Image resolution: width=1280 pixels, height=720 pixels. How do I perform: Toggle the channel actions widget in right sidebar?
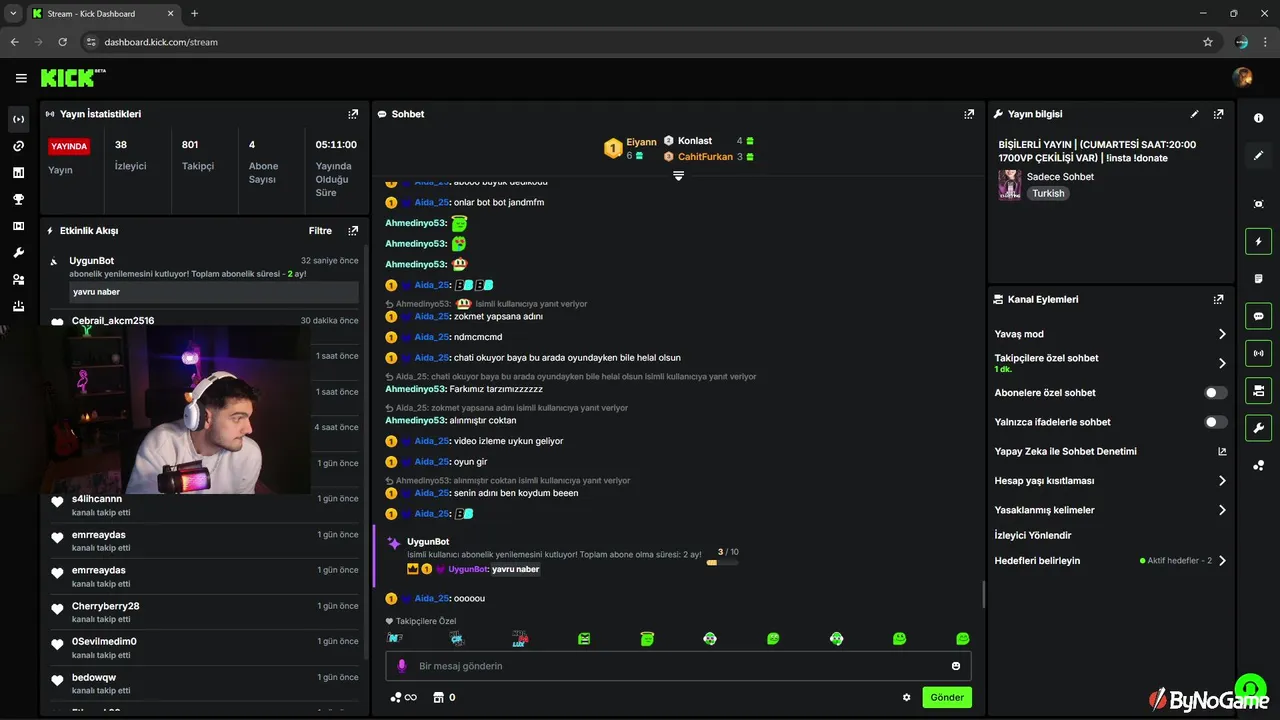[x=1258, y=390]
